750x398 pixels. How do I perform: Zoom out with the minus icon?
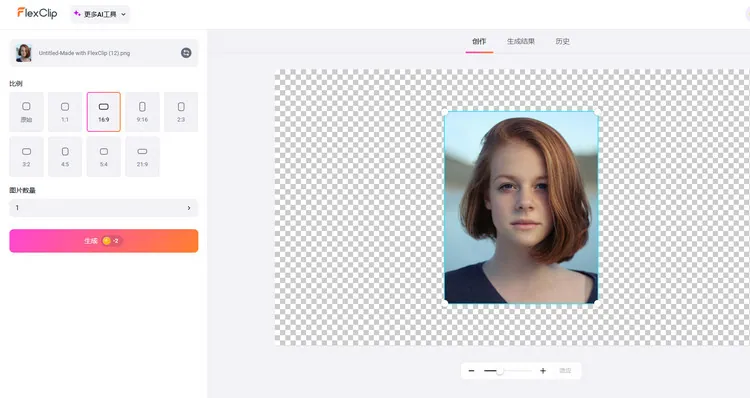pos(471,371)
